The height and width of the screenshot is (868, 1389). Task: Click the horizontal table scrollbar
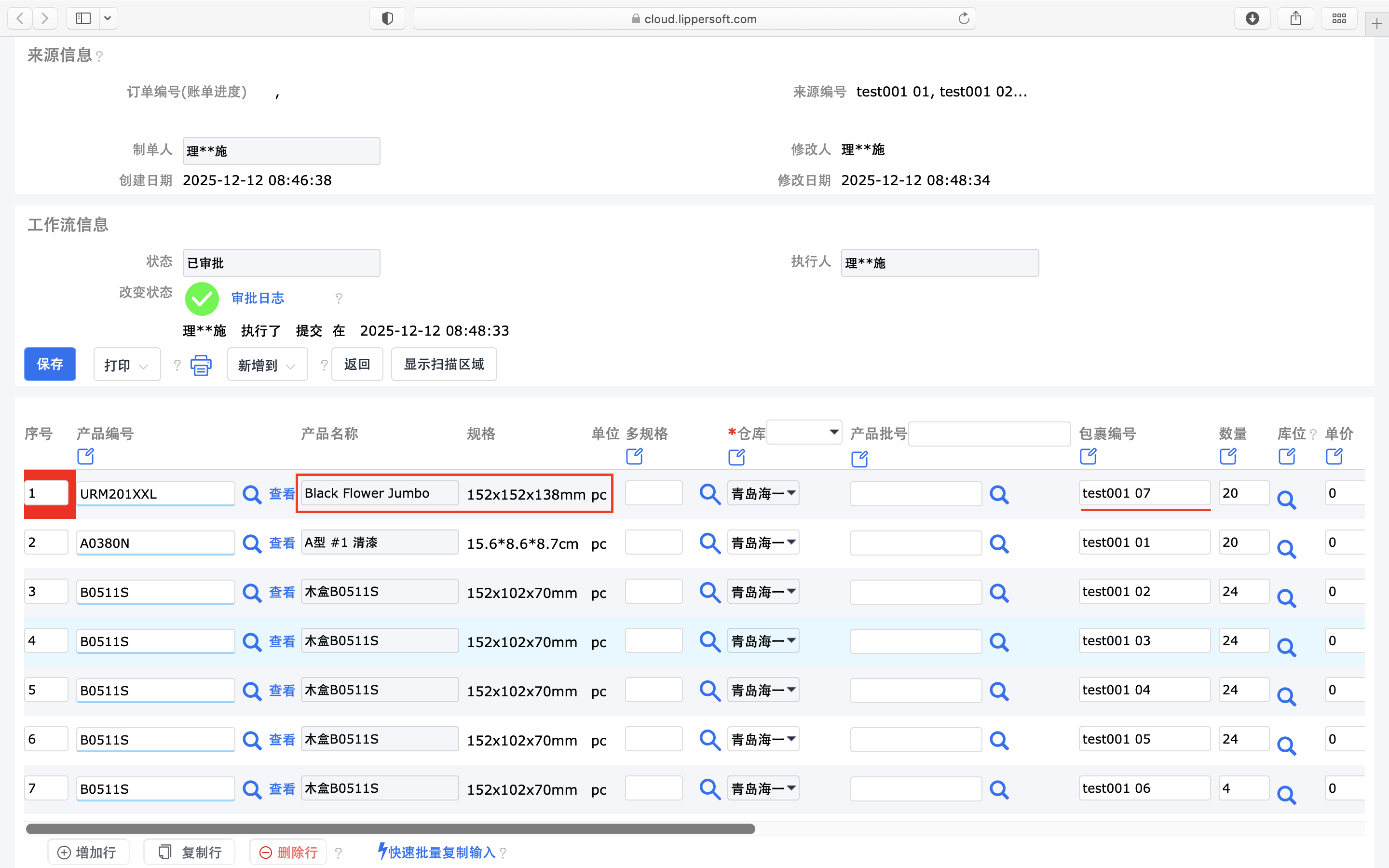[390, 828]
